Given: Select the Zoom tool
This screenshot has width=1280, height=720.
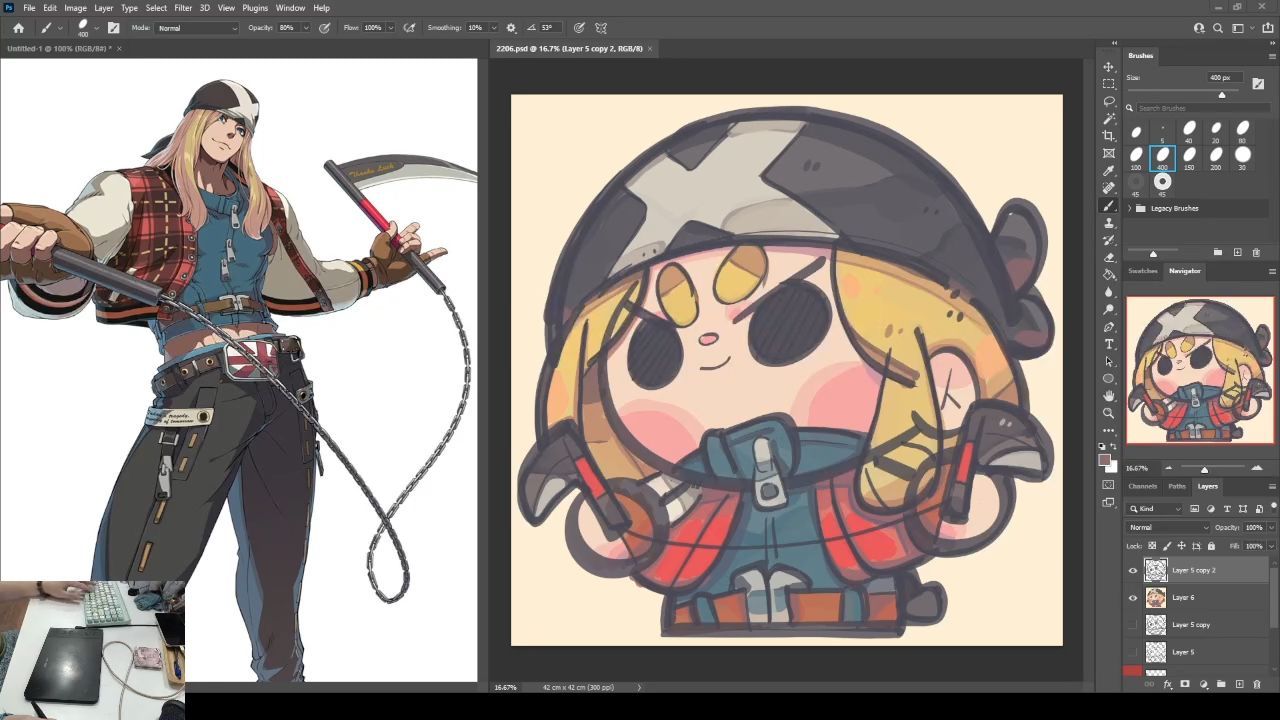Looking at the screenshot, I should tap(1108, 413).
